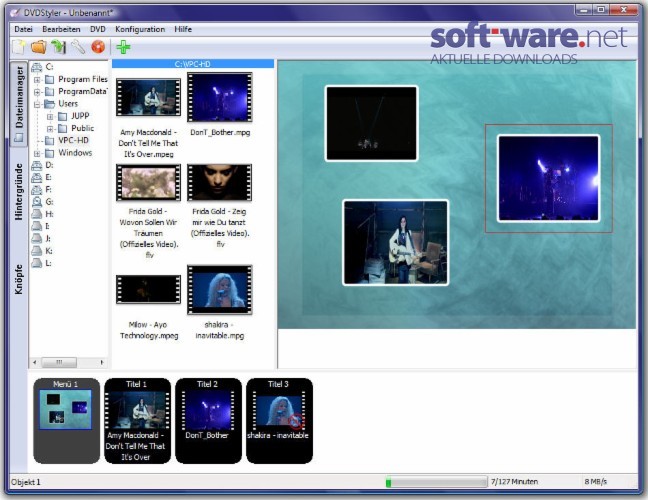Click the C:\VPC-HD path header

point(193,64)
